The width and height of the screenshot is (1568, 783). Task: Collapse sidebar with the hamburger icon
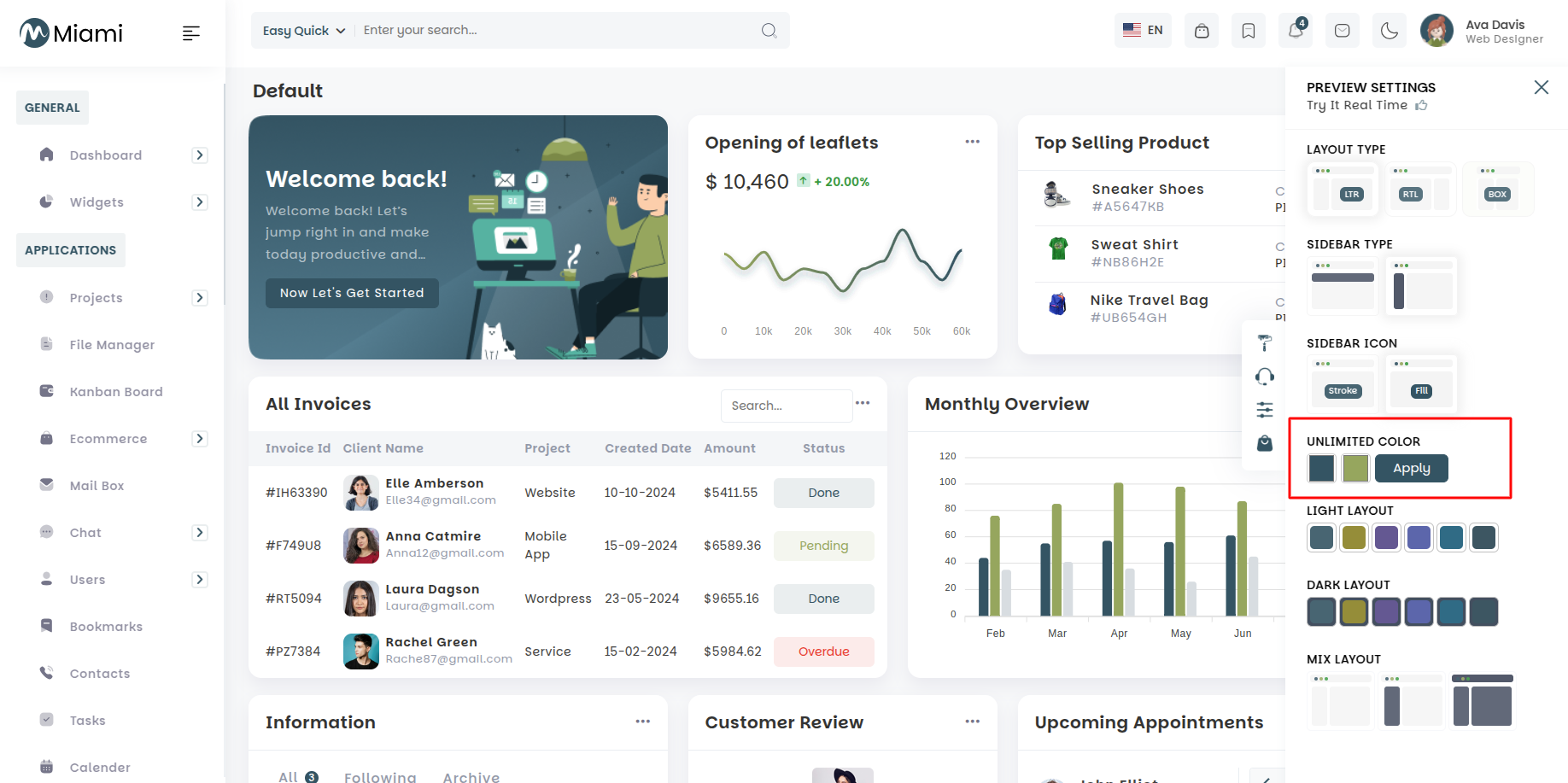(x=191, y=33)
